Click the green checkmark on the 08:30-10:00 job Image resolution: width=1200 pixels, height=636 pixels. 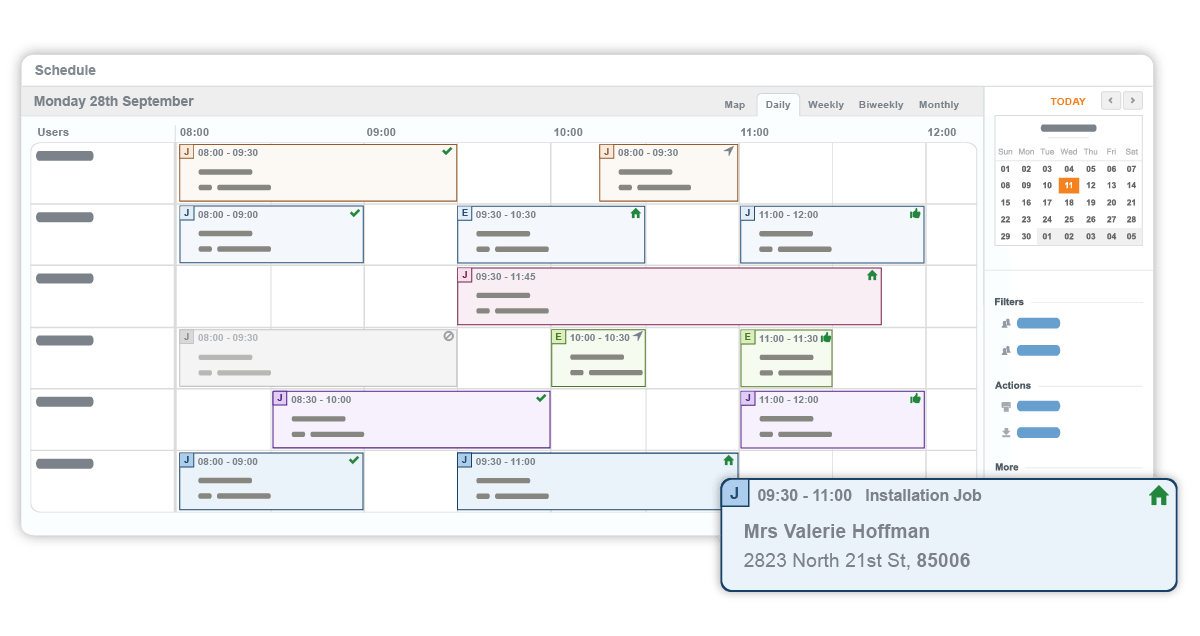(x=539, y=396)
